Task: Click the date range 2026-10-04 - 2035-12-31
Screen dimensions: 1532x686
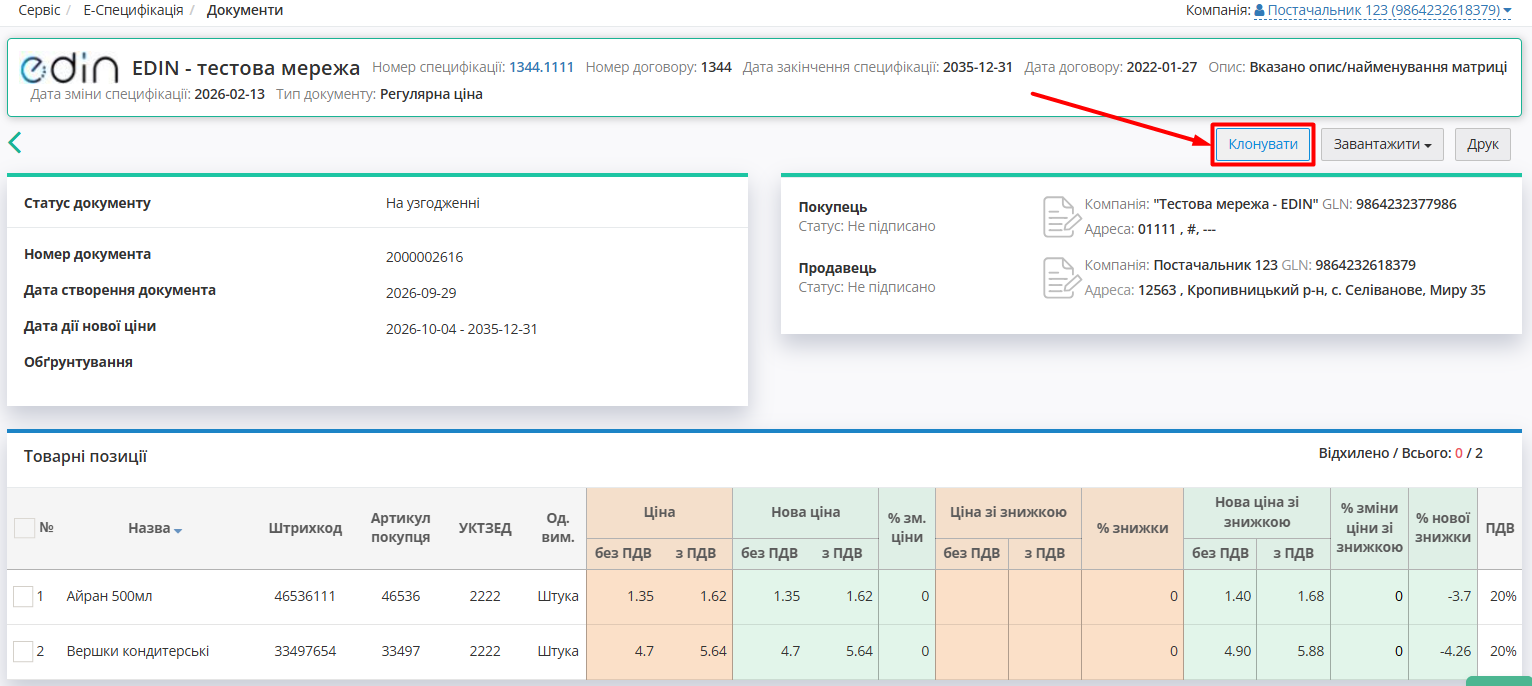Action: (461, 329)
